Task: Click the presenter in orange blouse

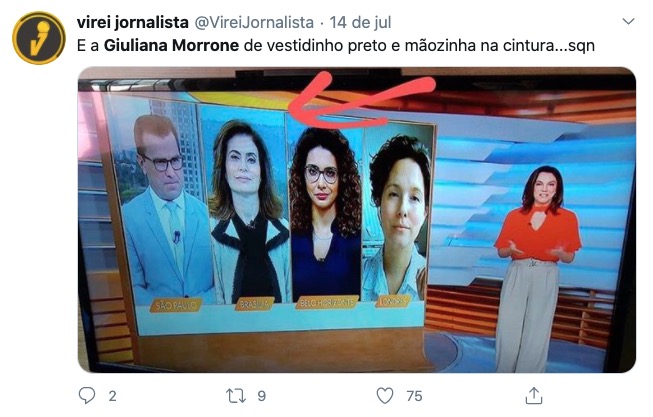Action: (536, 269)
